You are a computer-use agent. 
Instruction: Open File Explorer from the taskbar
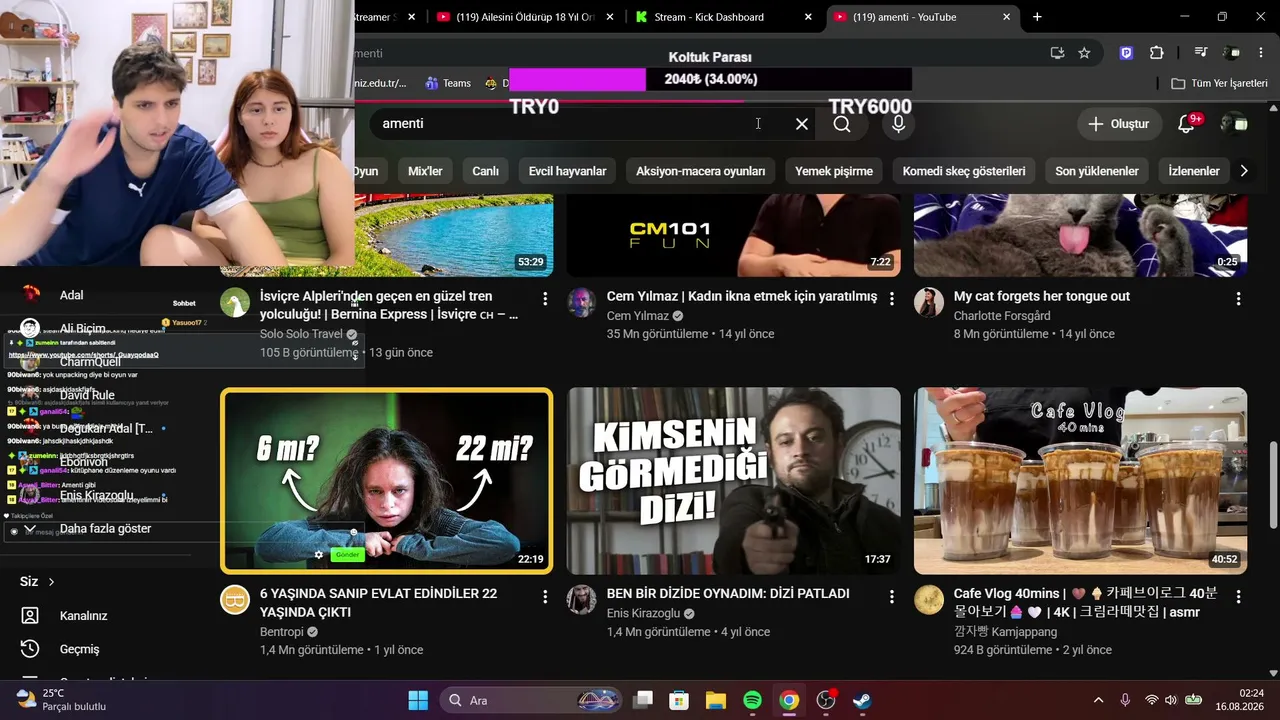click(716, 700)
